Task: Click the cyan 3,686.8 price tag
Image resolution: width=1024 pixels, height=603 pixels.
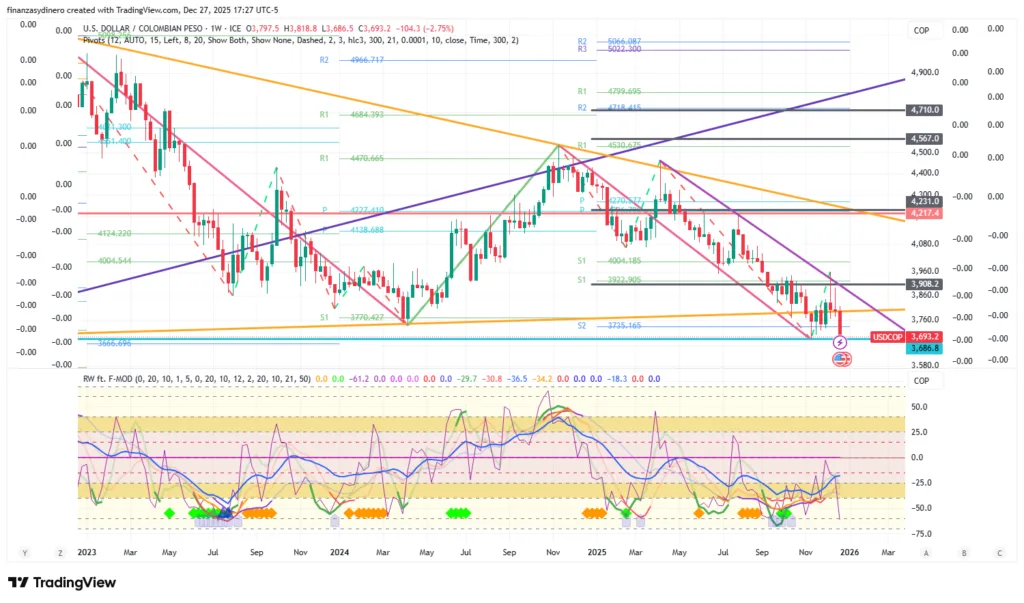Action: pyautogui.click(x=923, y=348)
